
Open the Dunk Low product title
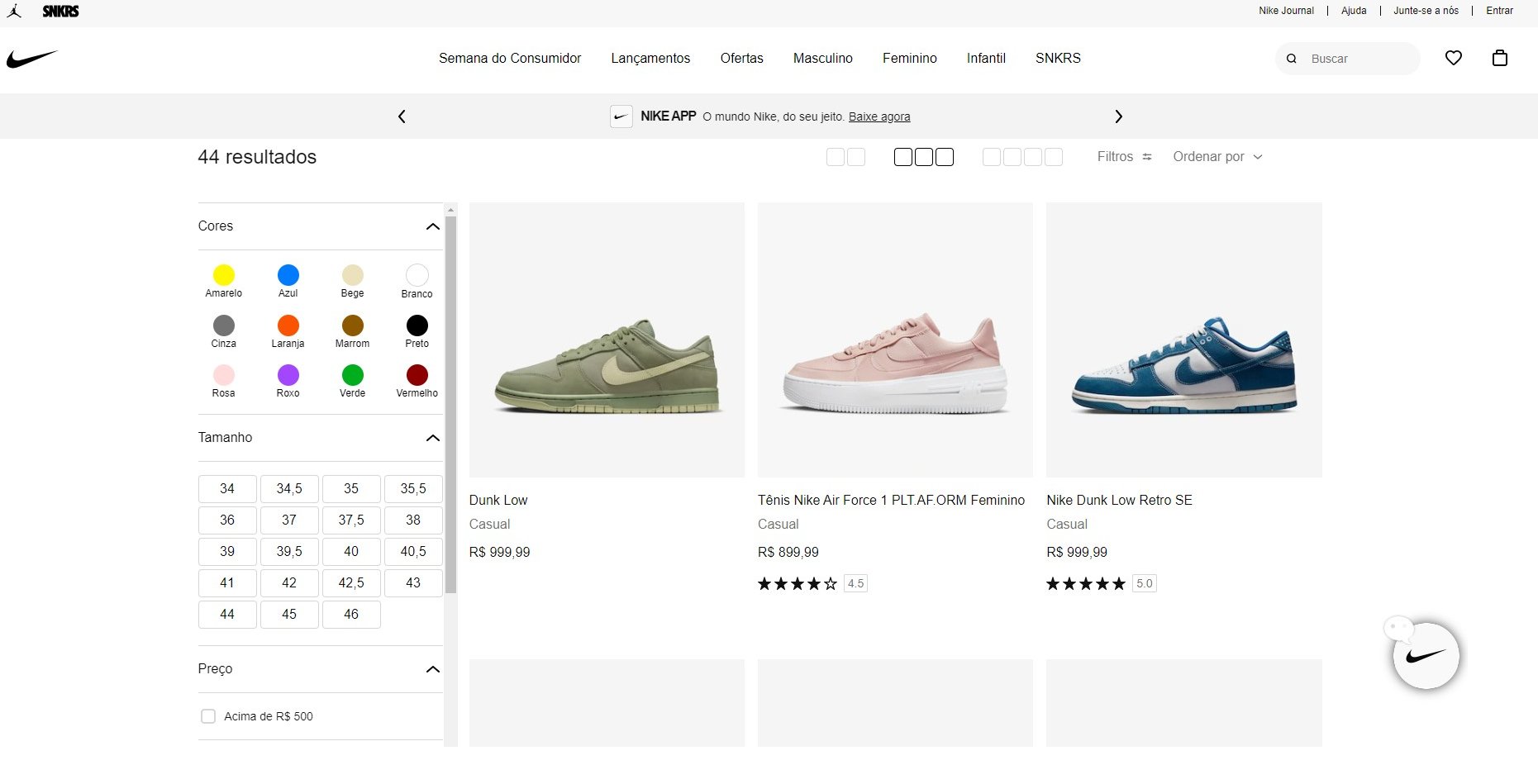[x=498, y=501]
